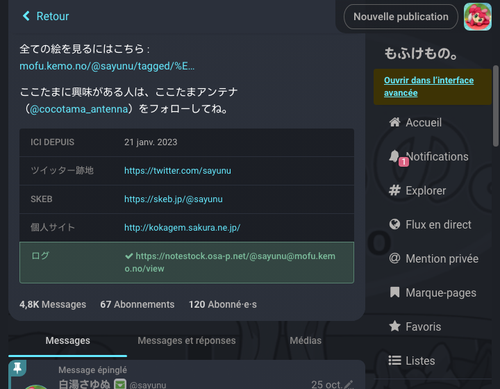The width and height of the screenshot is (500, 389).
Task: Open Marque-pages in sidebar
Action: click(x=433, y=293)
